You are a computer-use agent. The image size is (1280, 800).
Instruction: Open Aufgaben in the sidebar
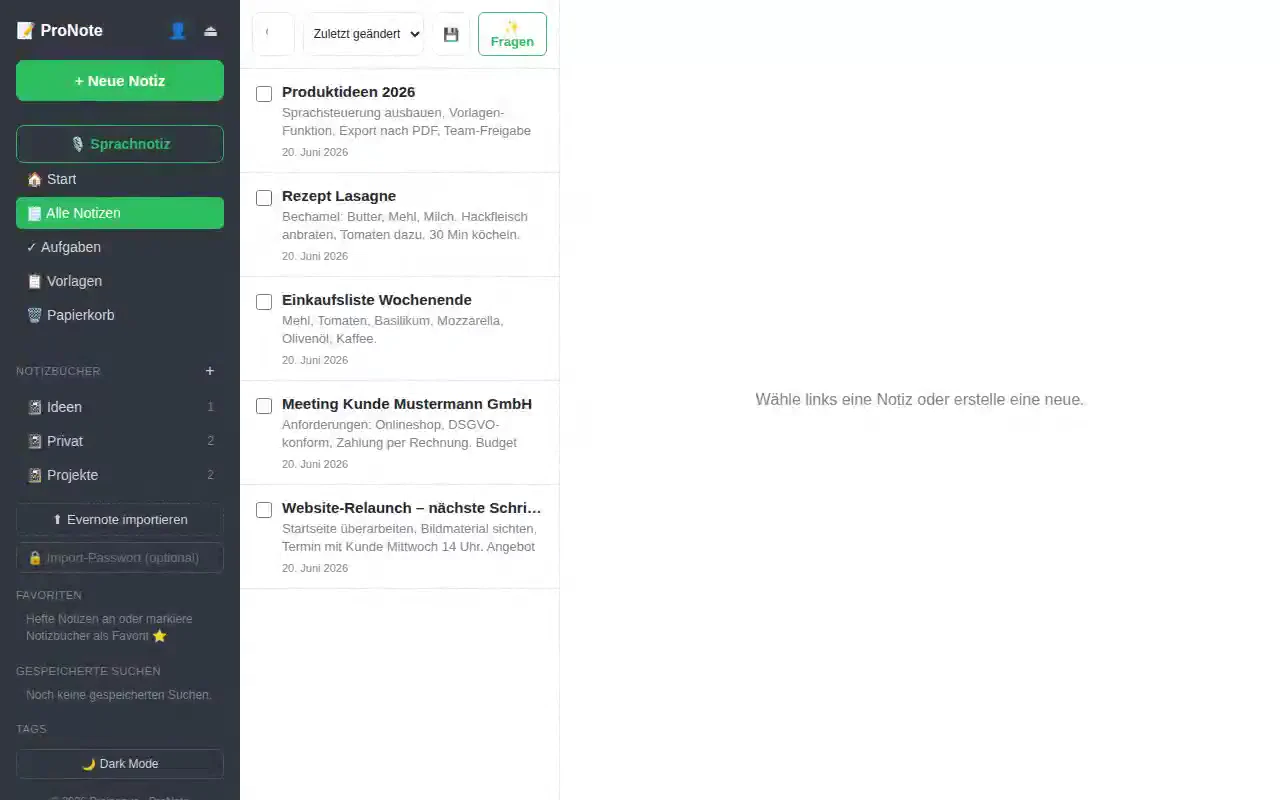tap(120, 247)
